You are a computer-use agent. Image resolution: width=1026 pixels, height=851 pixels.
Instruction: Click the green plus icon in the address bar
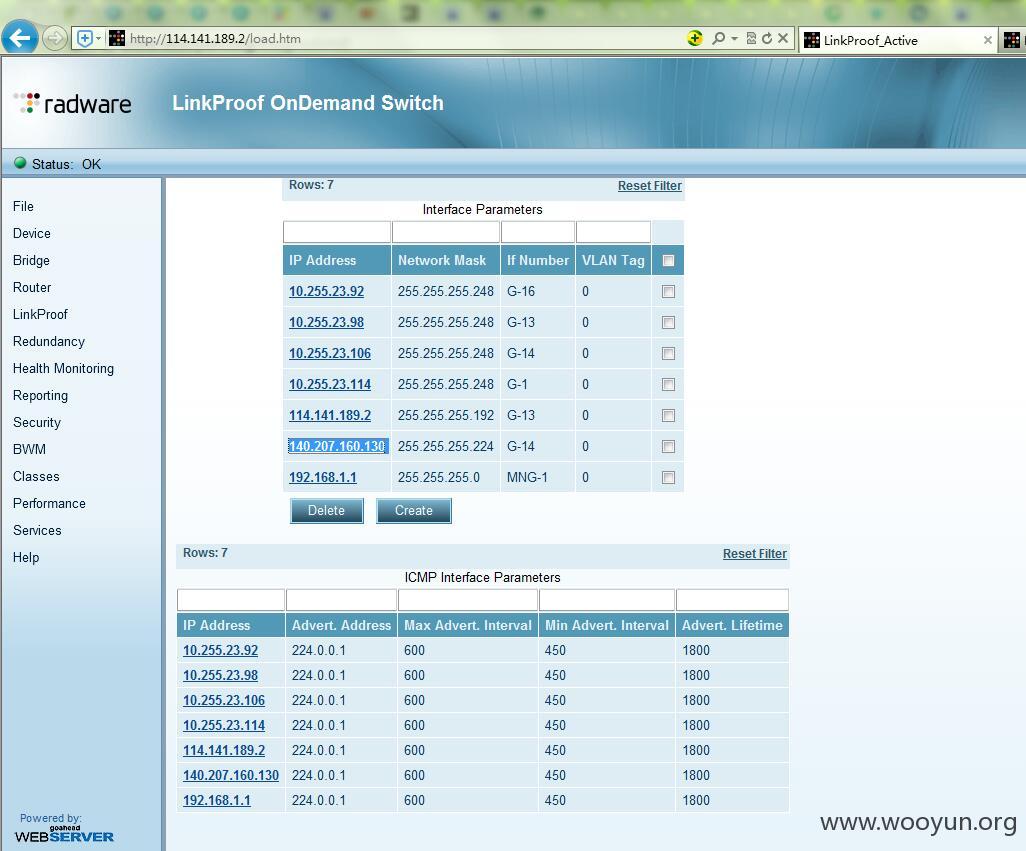pyautogui.click(x=694, y=39)
